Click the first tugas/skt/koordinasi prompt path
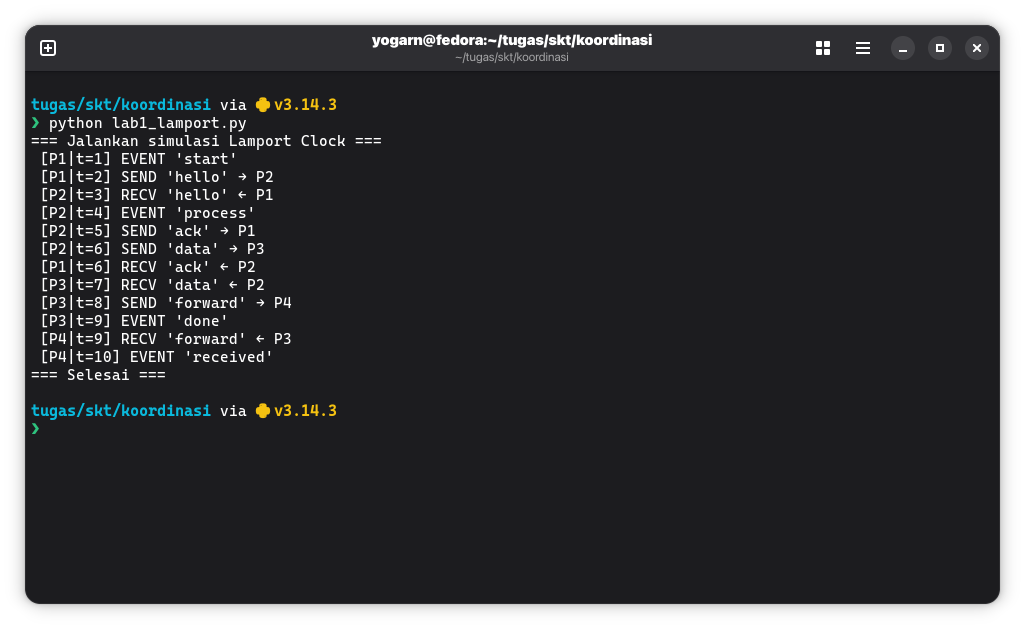This screenshot has width=1025, height=629. tap(121, 105)
